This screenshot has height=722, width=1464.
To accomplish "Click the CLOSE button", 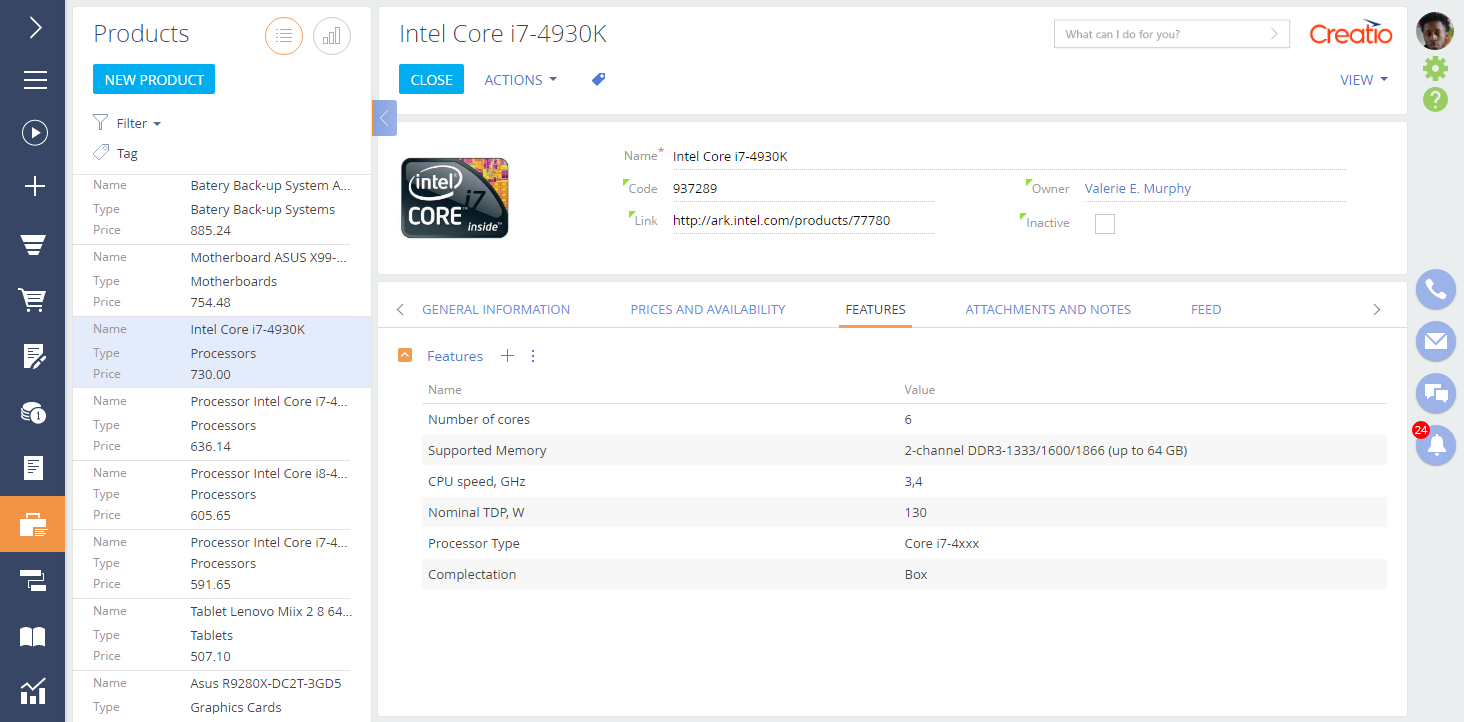I will point(431,79).
